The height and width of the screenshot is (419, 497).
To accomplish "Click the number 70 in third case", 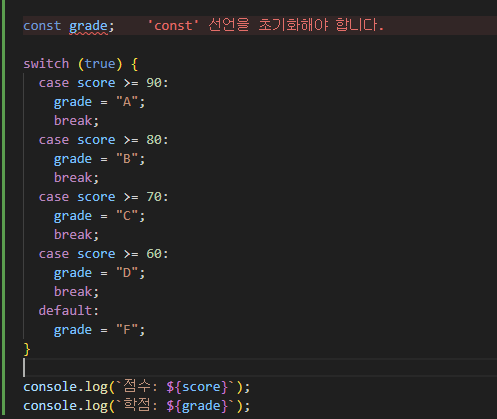I will click(154, 197).
